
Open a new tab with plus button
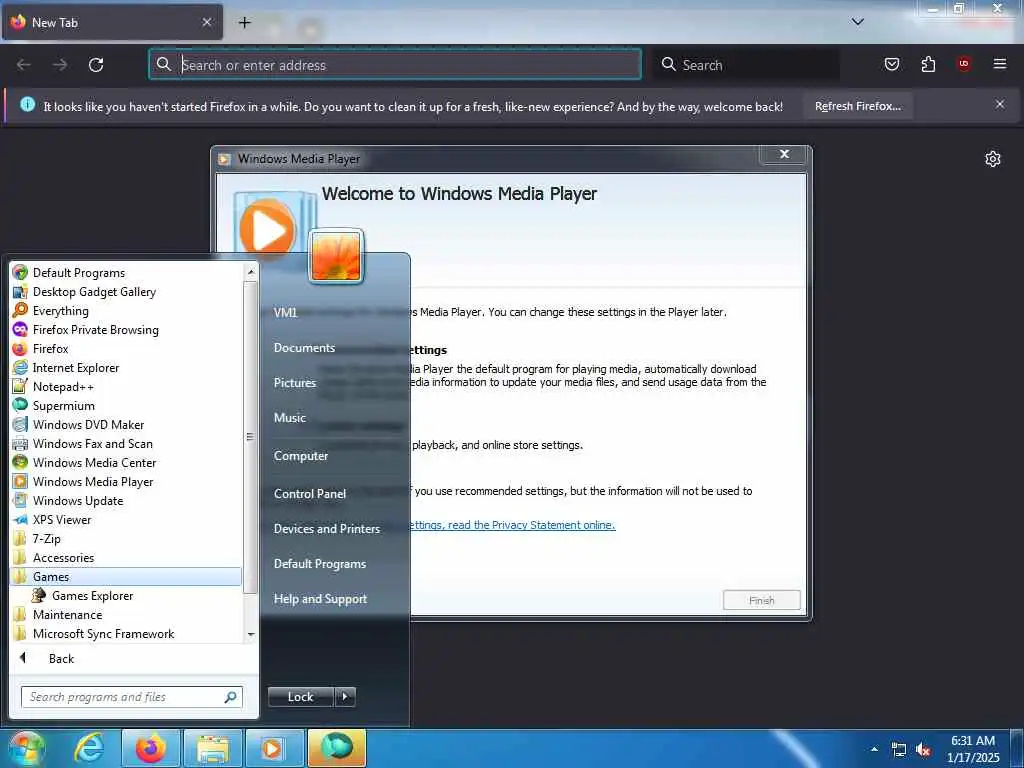click(244, 22)
